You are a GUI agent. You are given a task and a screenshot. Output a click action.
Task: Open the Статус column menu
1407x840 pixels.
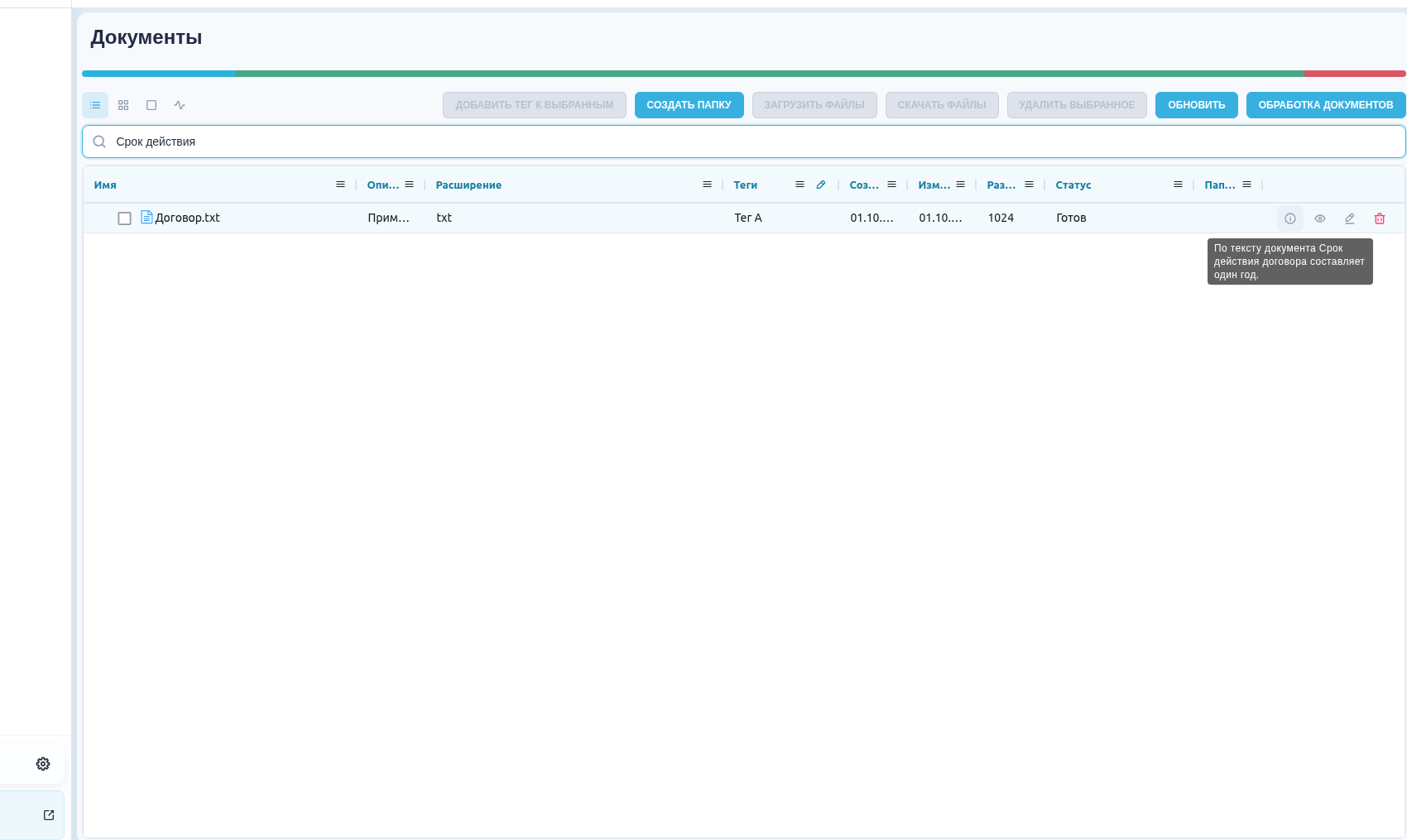pyautogui.click(x=1178, y=185)
